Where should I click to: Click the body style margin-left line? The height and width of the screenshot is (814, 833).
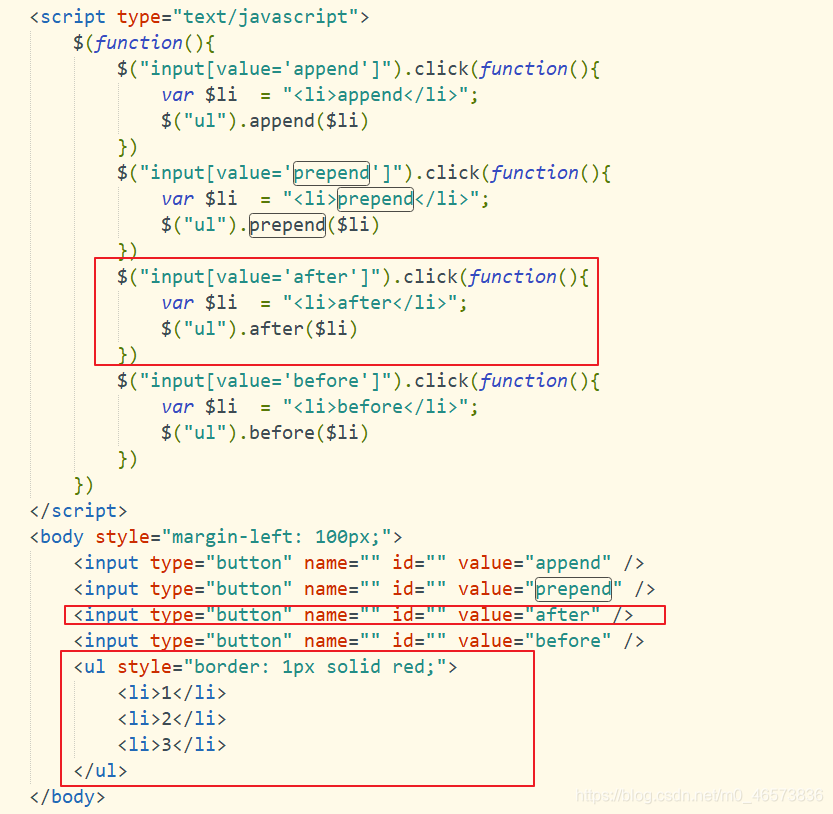(x=216, y=537)
